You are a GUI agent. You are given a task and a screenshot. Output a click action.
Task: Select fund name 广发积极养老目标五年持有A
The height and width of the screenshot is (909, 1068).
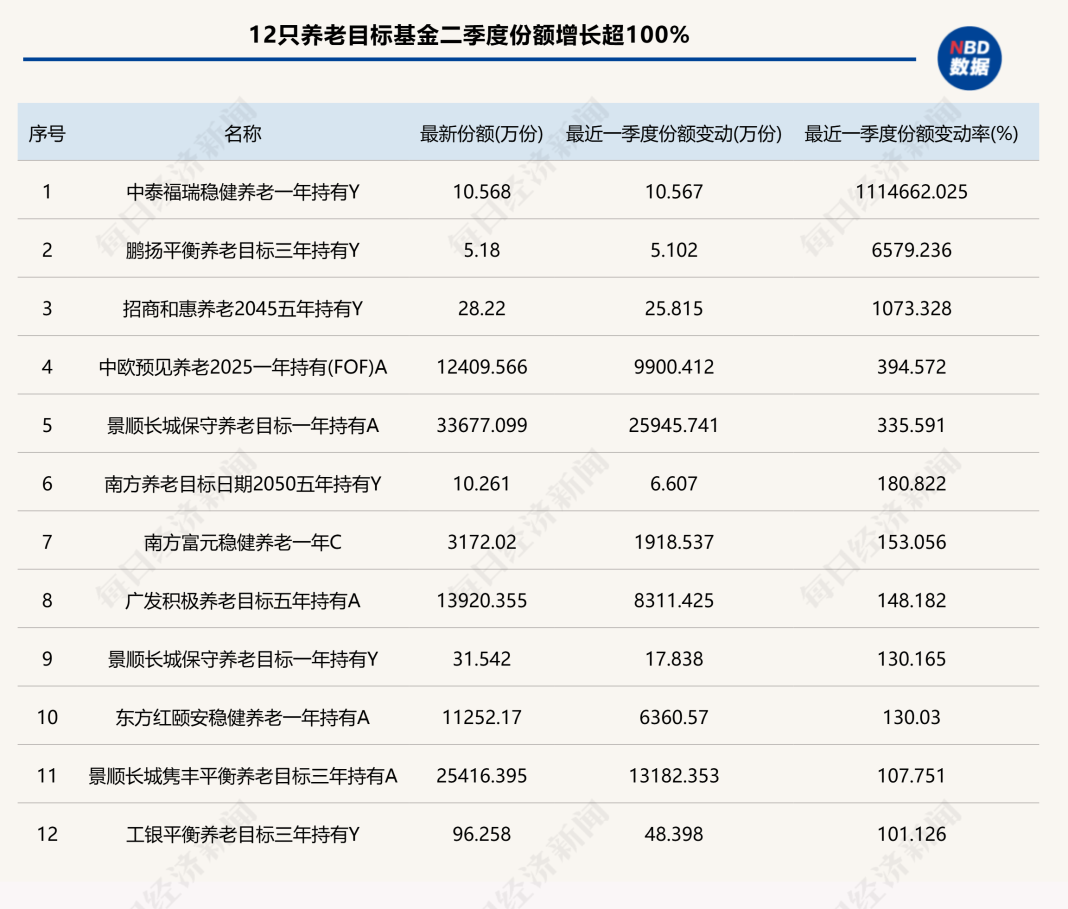(x=242, y=601)
